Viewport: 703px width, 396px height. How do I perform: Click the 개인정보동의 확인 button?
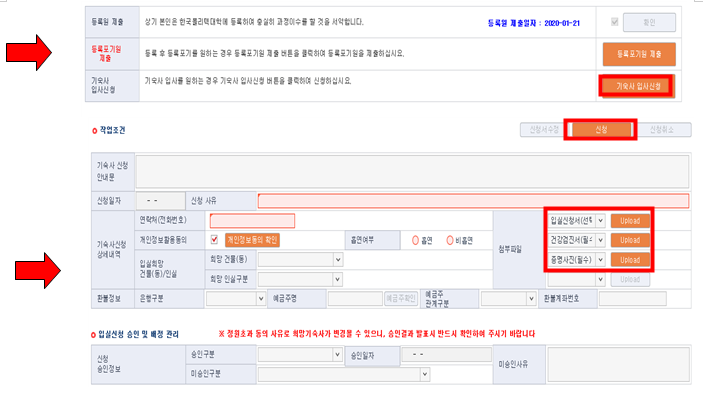point(252,240)
